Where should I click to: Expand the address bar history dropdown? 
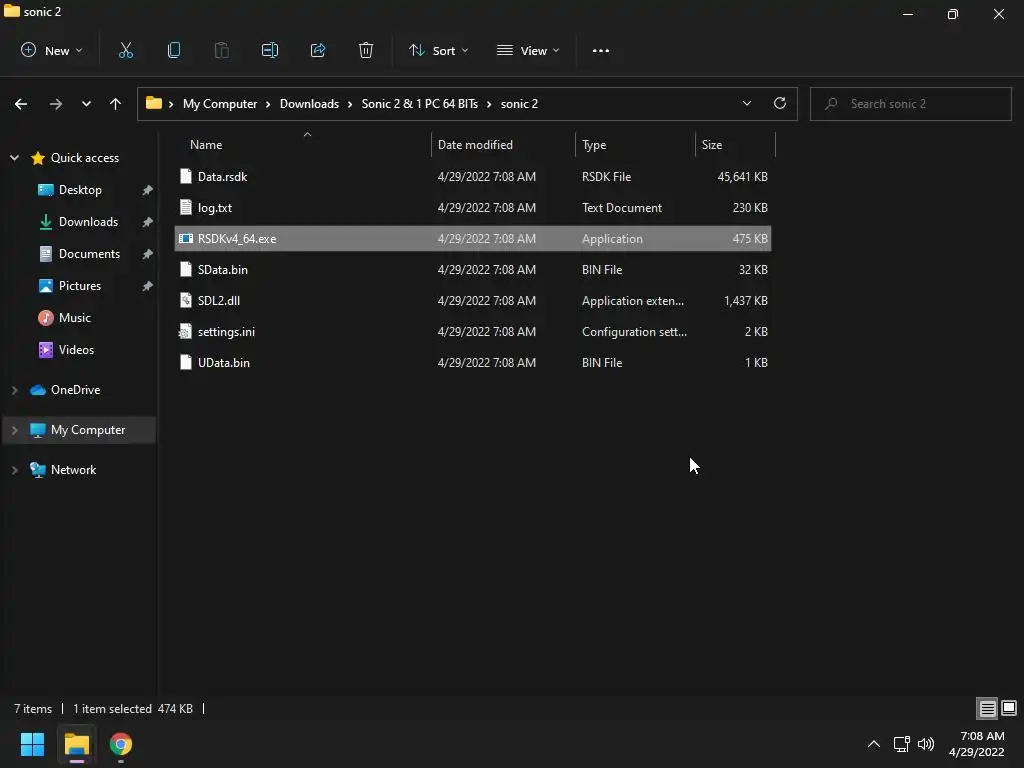click(x=746, y=103)
